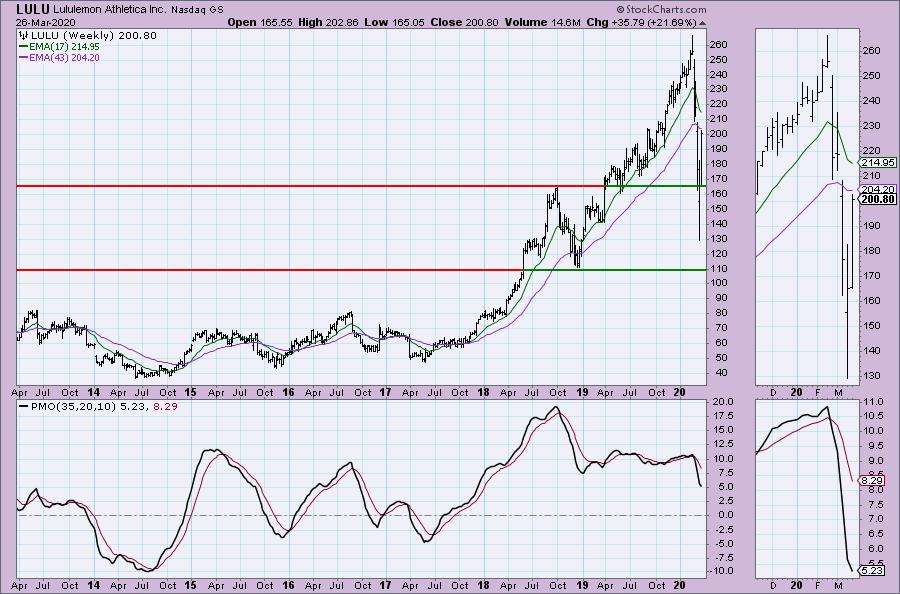
Task: Click the Nasdaq GS exchange label
Action: (x=197, y=10)
